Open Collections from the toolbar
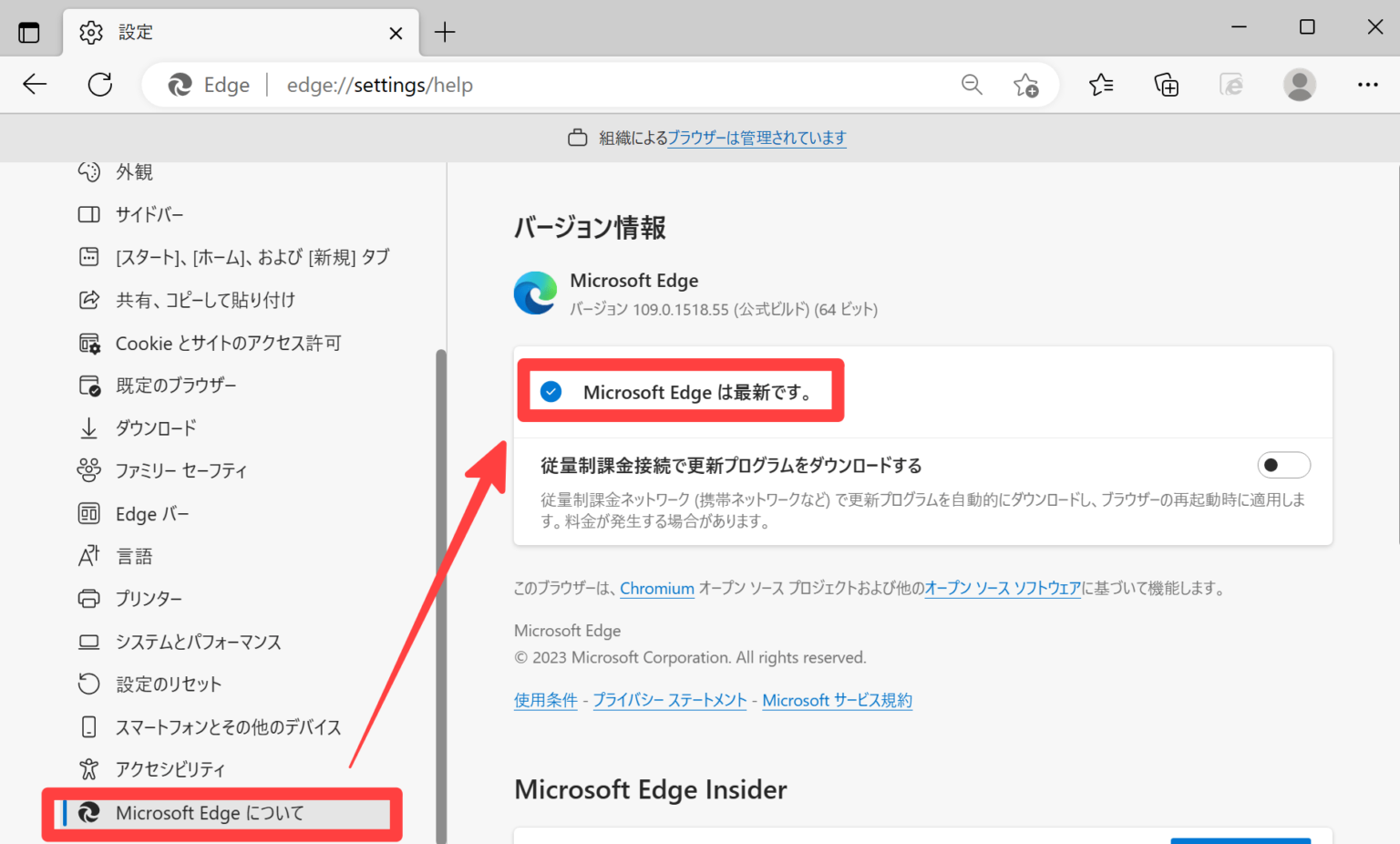 (x=1166, y=84)
